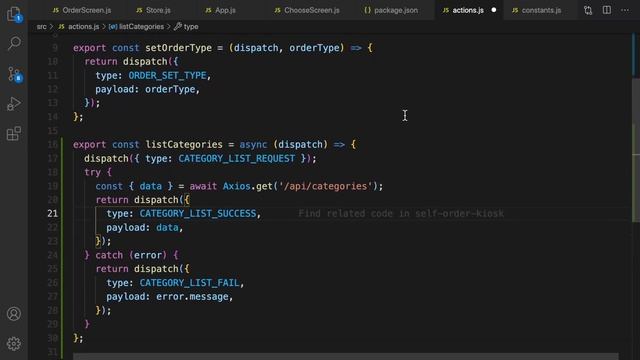The width and height of the screenshot is (640, 360).
Task: Place cursor on listCategories function name
Action: coord(184,144)
